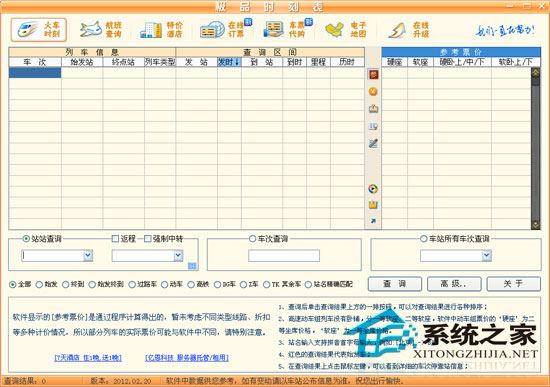Image resolution: width=550 pixels, height=387 pixels.
Task: Sort by the 发时 column header
Action: click(229, 62)
